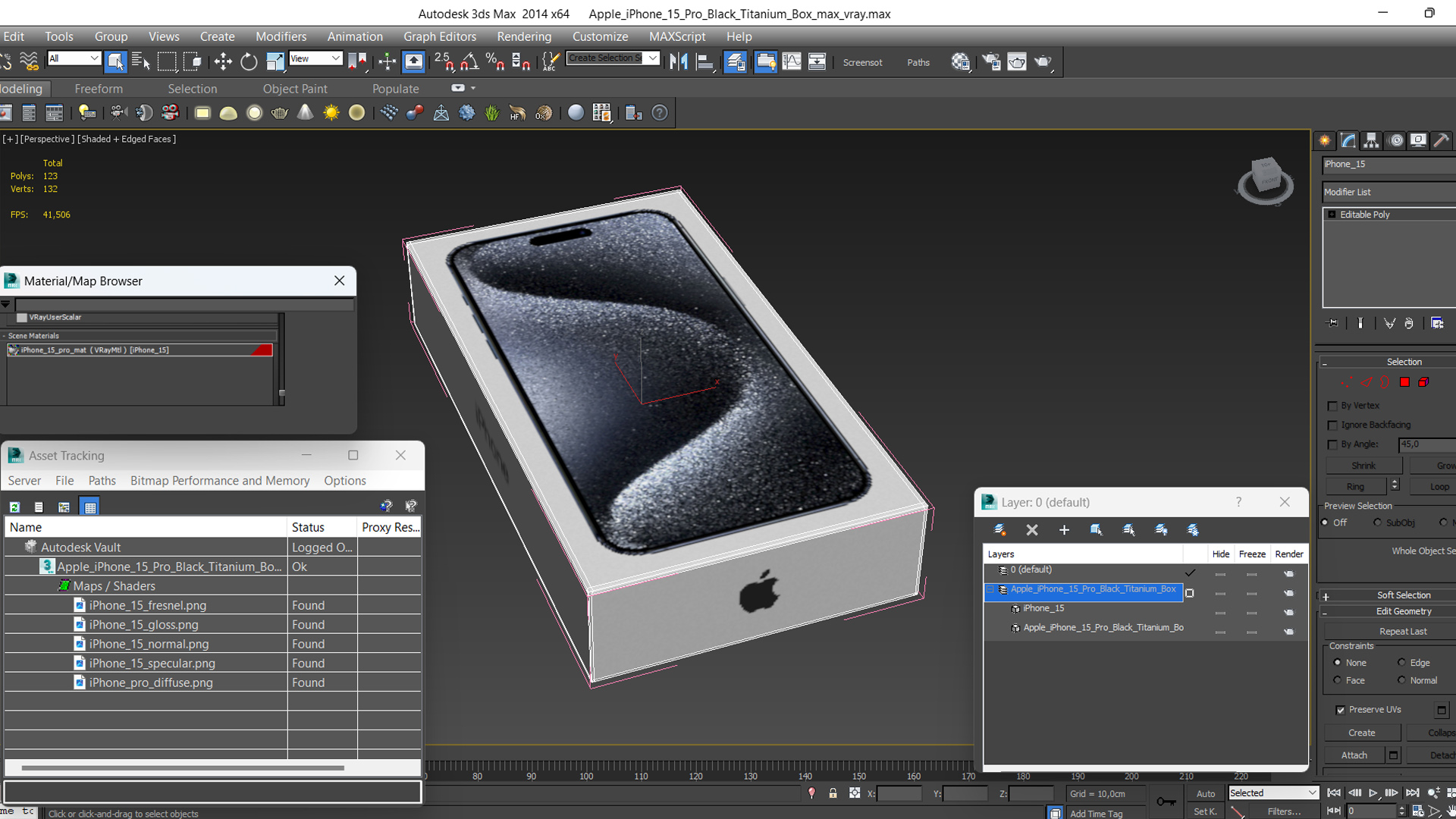
Task: Click the red iPhone_15_pro_mat material swatch
Action: (262, 350)
